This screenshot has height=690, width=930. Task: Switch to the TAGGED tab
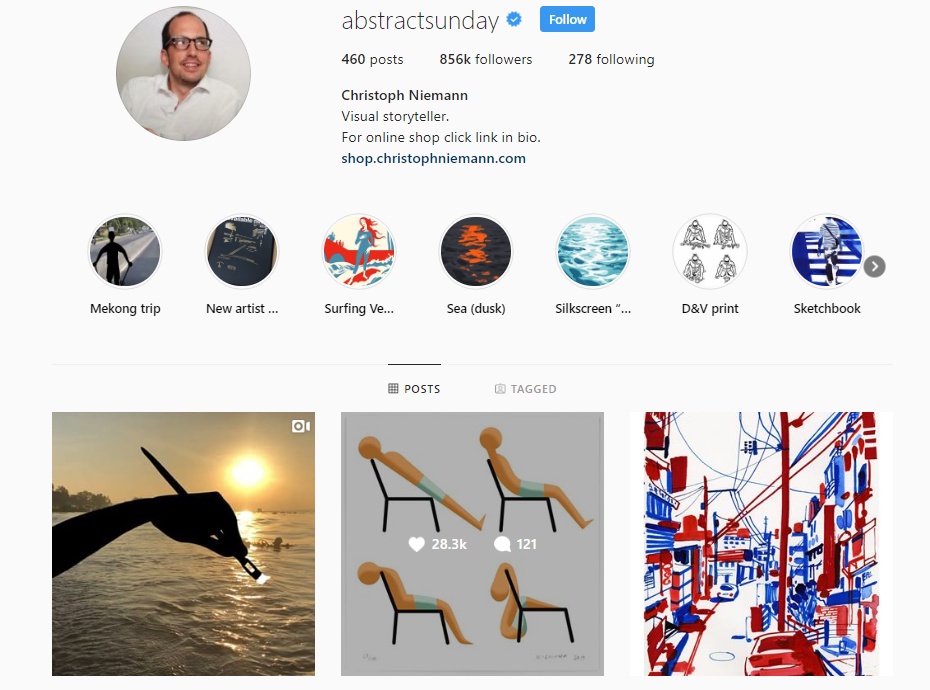tap(525, 389)
